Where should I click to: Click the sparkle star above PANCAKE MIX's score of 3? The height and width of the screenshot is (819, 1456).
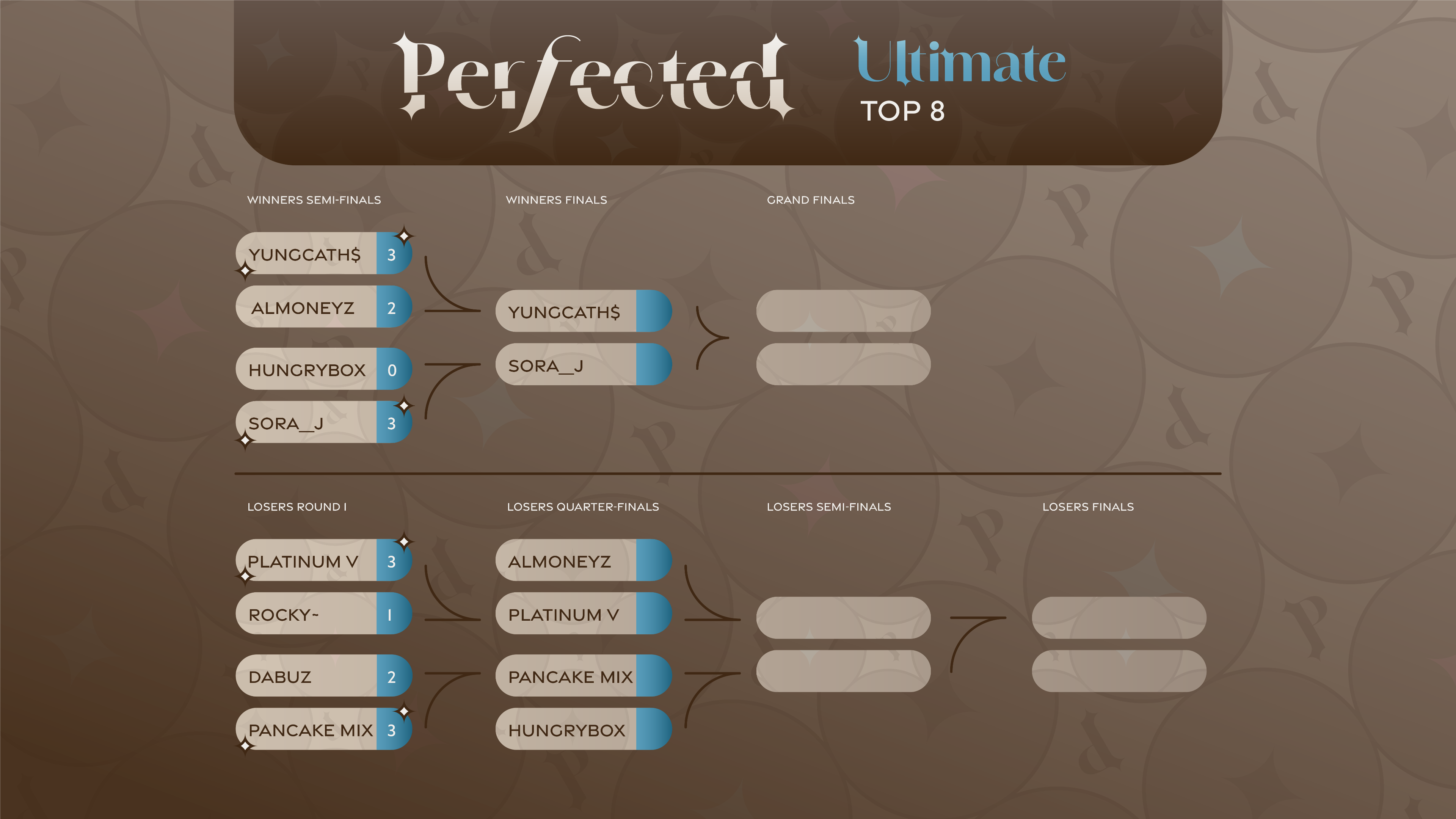(x=404, y=711)
